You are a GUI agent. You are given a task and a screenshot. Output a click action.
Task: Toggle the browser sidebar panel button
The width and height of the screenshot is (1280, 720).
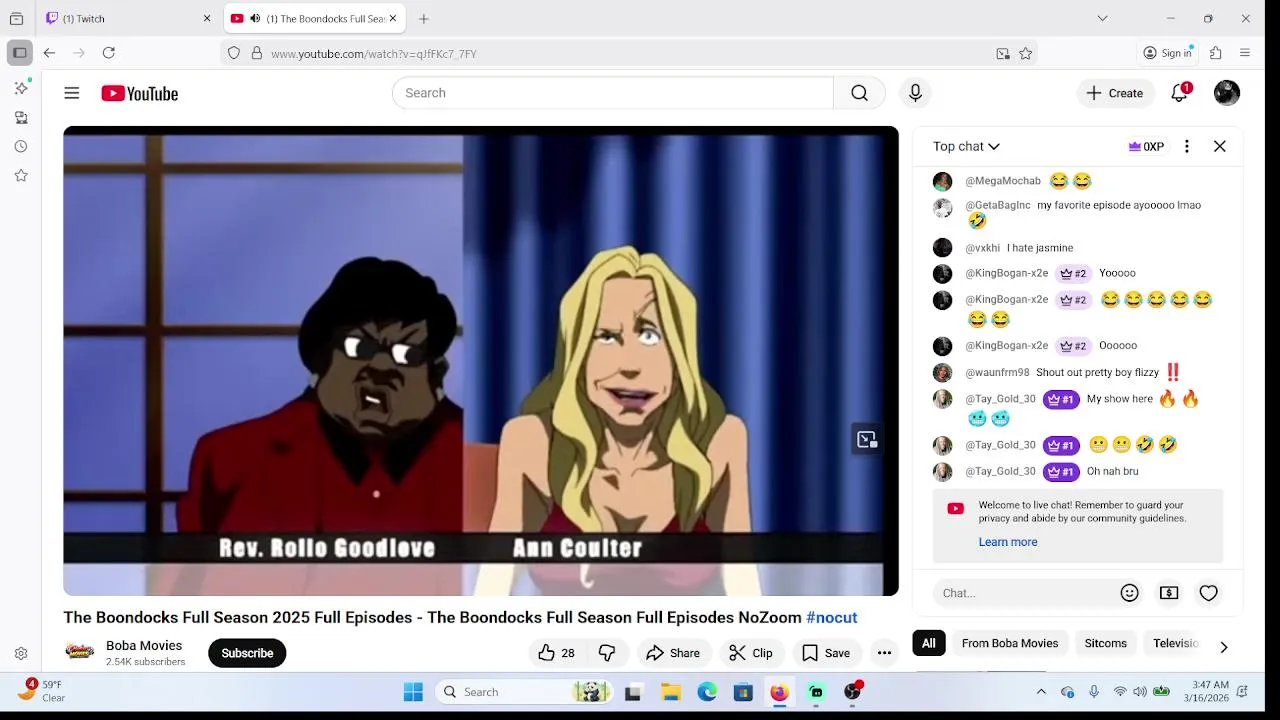pos(19,53)
